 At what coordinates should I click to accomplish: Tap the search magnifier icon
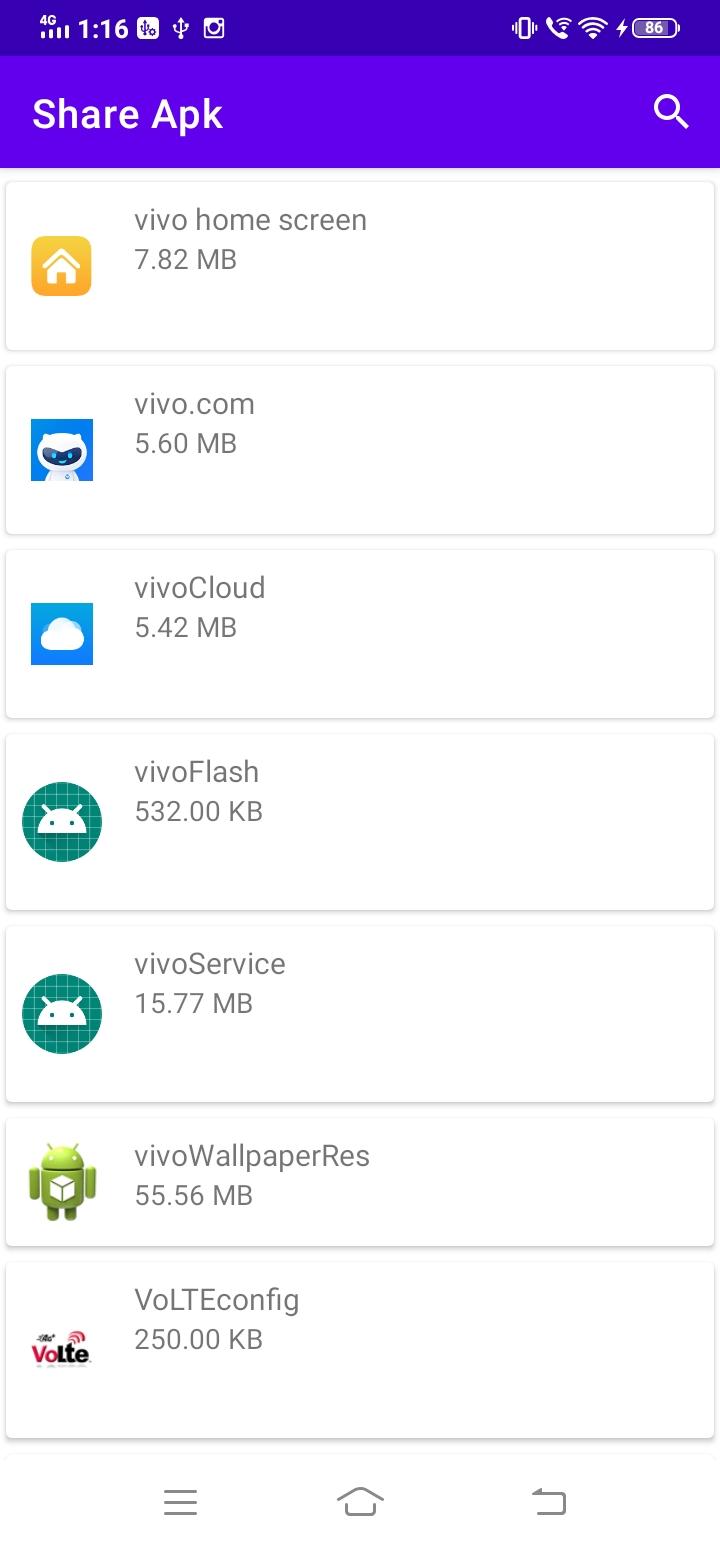[671, 112]
